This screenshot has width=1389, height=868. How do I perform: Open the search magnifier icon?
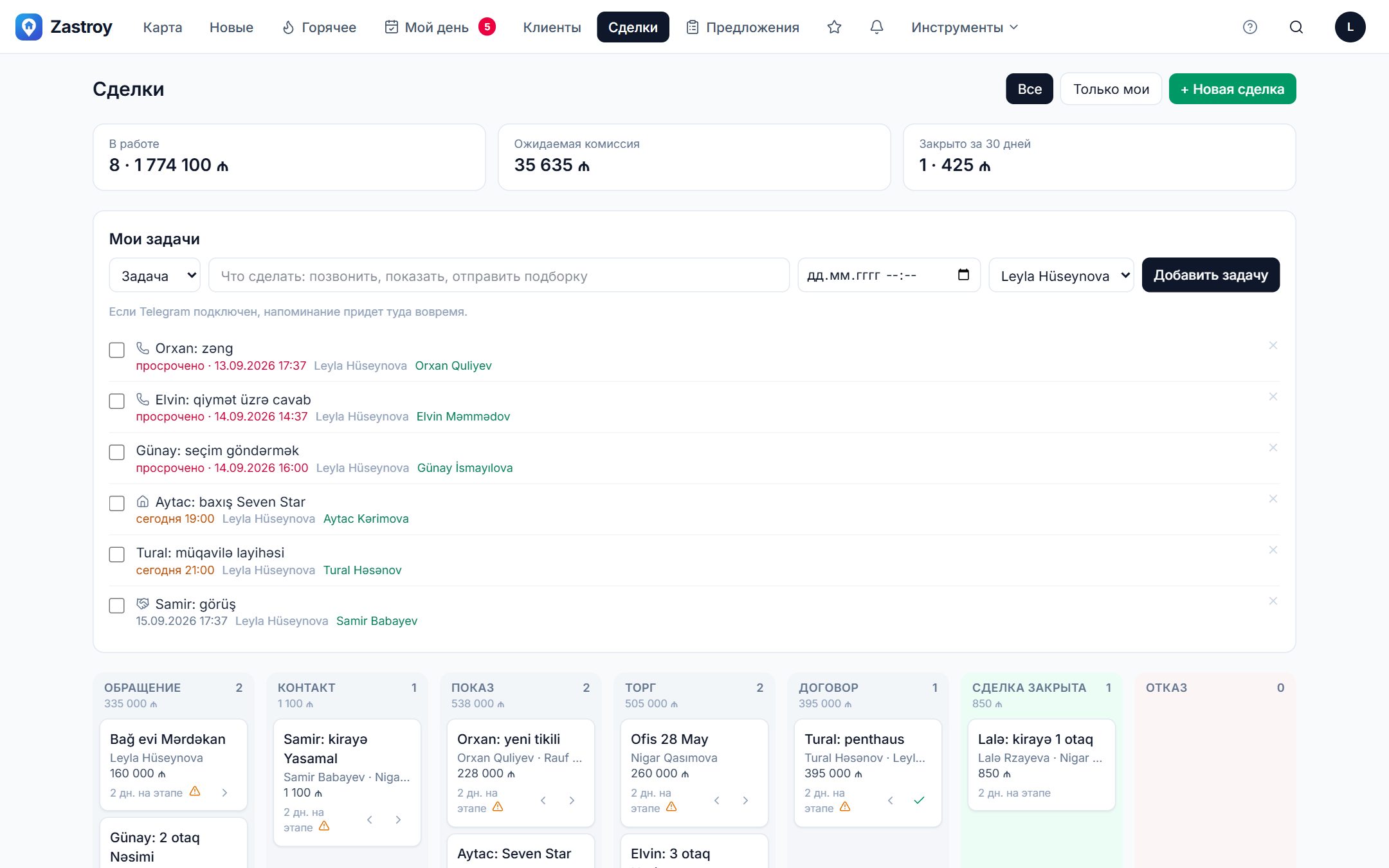pos(1296,27)
